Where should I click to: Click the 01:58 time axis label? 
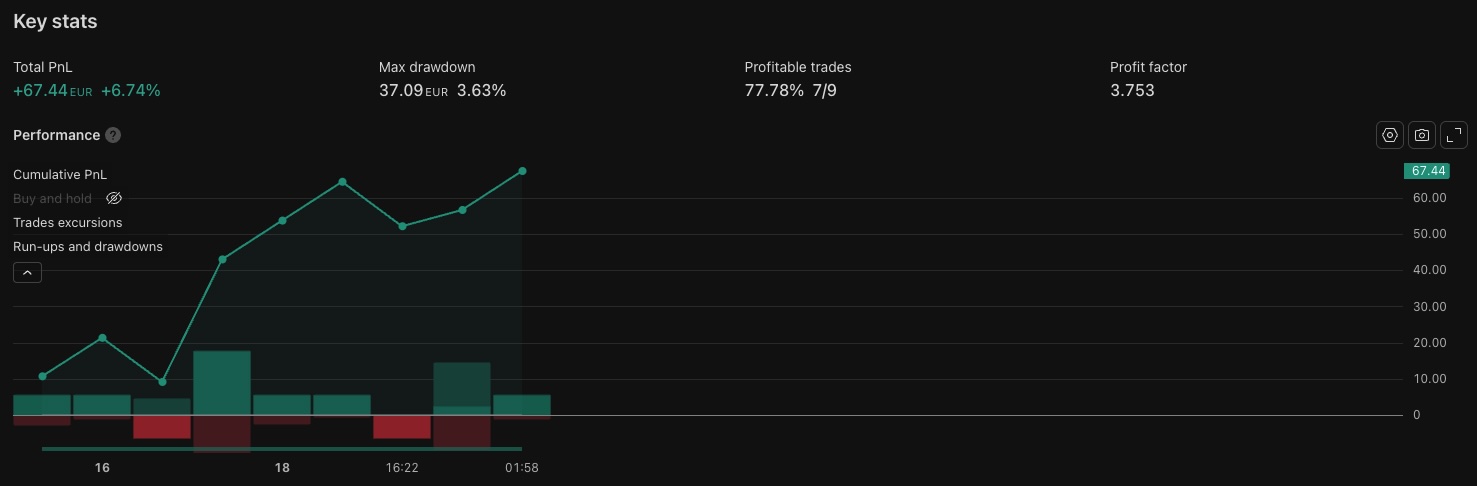(x=522, y=468)
